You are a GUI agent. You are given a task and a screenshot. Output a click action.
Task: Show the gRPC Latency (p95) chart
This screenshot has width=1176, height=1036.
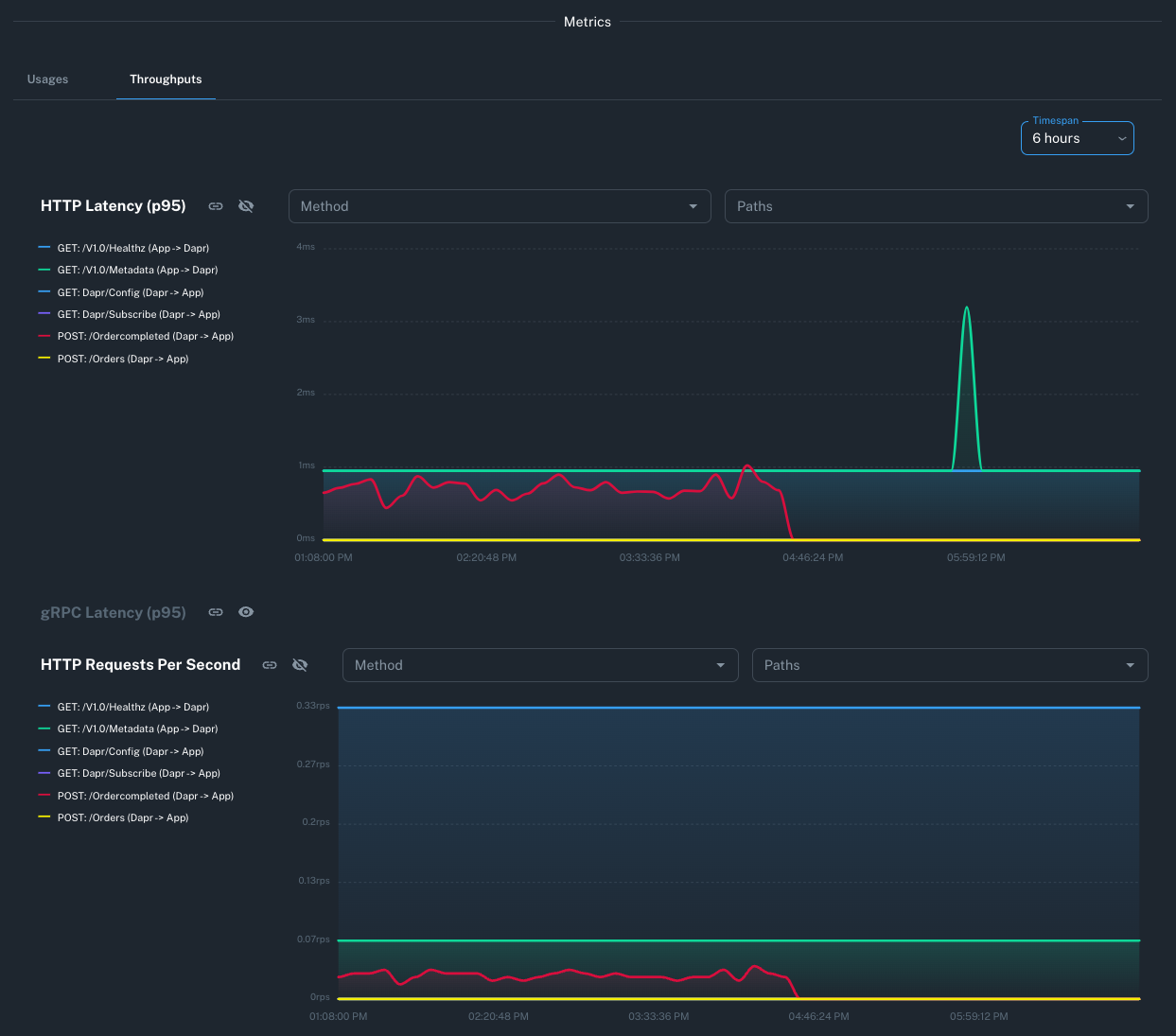246,612
